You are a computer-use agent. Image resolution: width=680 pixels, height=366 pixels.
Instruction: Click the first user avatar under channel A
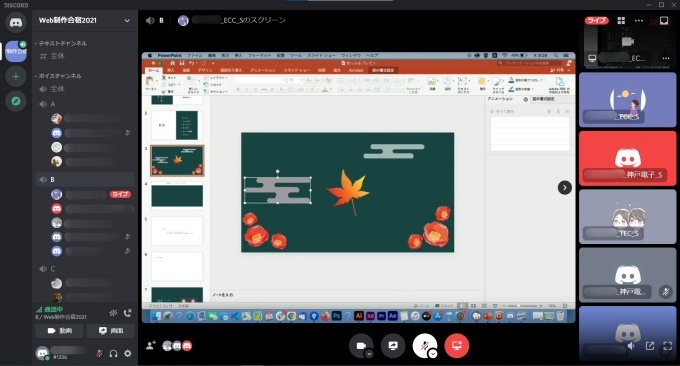coord(56,118)
